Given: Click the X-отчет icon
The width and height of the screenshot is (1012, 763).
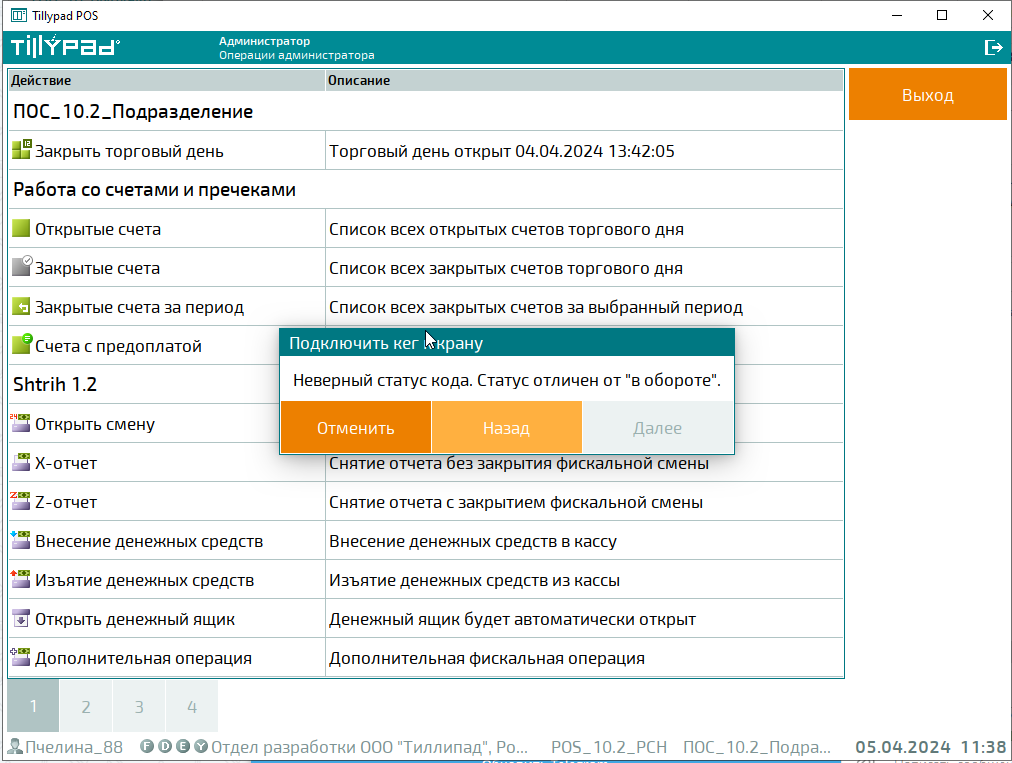Looking at the screenshot, I should [21, 462].
